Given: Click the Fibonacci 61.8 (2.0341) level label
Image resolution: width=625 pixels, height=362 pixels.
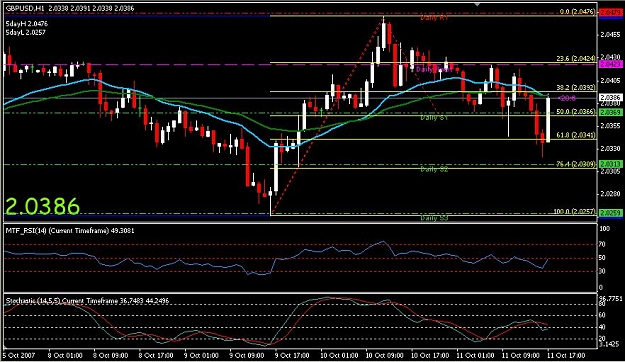Looking at the screenshot, I should [576, 135].
